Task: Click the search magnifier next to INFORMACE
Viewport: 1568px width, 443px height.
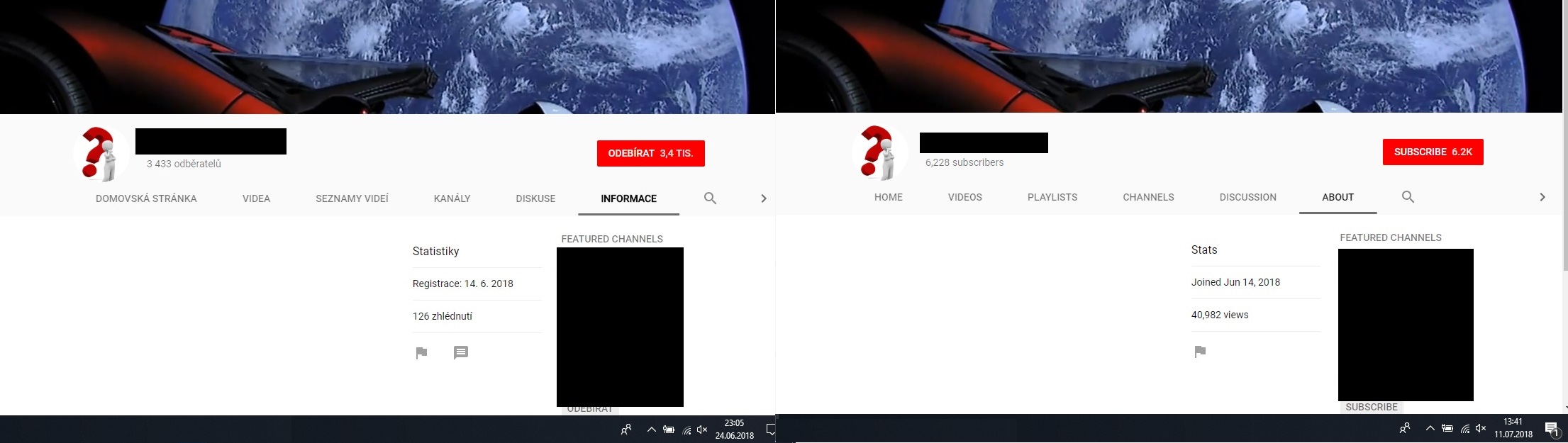Action: (x=710, y=198)
